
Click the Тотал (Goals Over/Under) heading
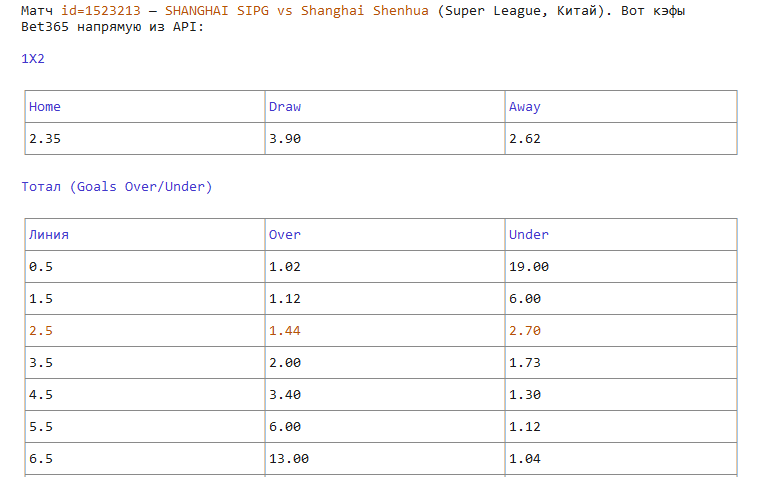point(117,187)
